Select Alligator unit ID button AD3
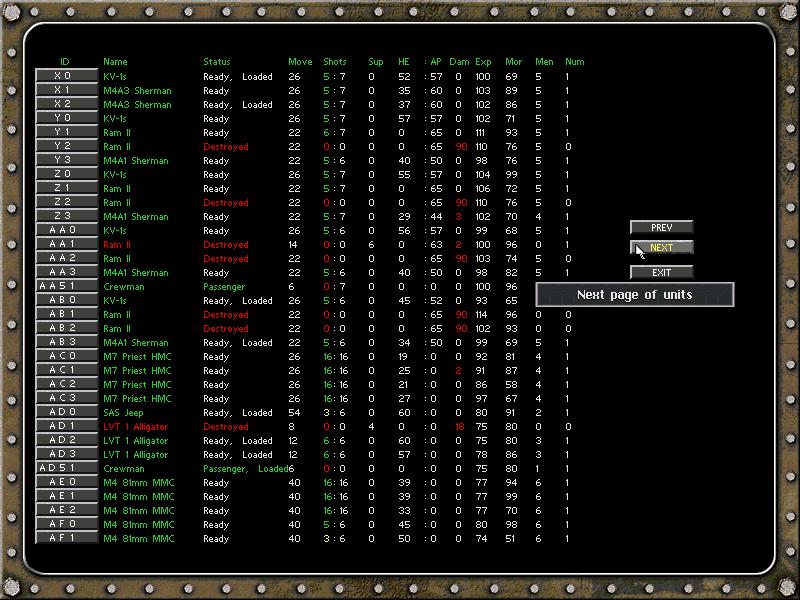The image size is (800, 600). (66, 455)
